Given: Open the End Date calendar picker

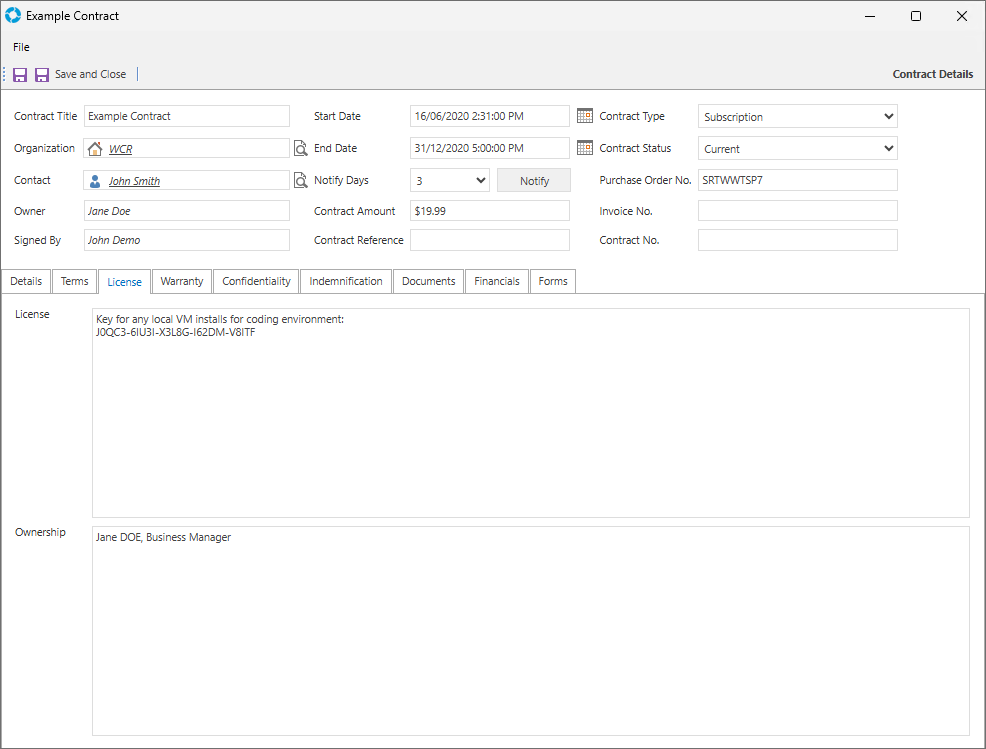Looking at the screenshot, I should pos(585,148).
